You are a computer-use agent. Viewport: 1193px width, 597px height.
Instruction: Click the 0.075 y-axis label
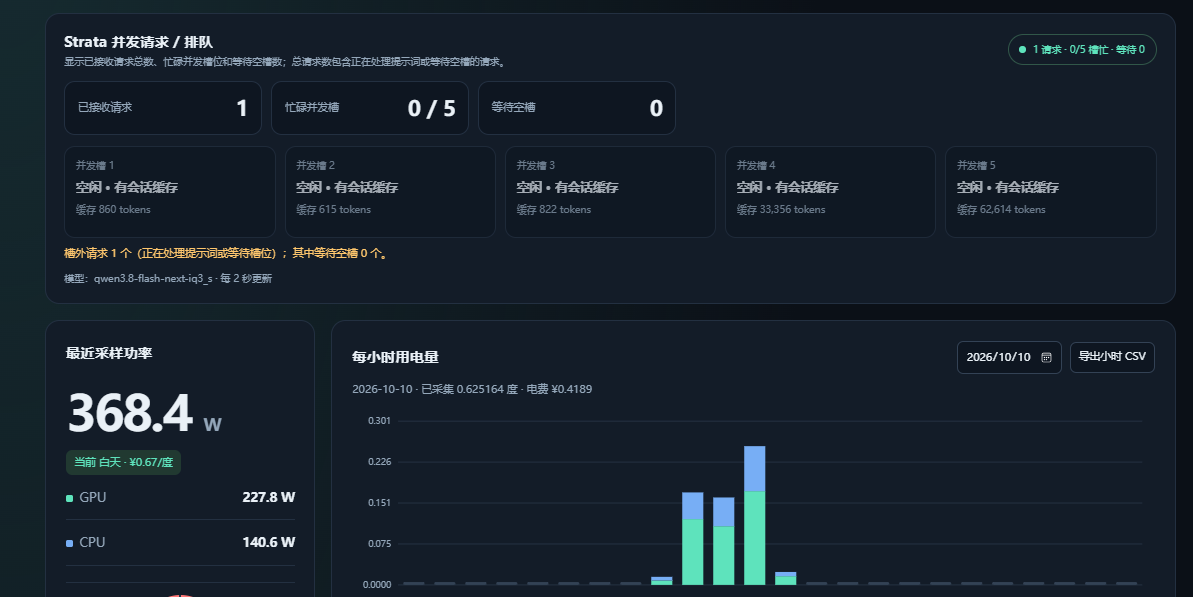[x=379, y=544]
